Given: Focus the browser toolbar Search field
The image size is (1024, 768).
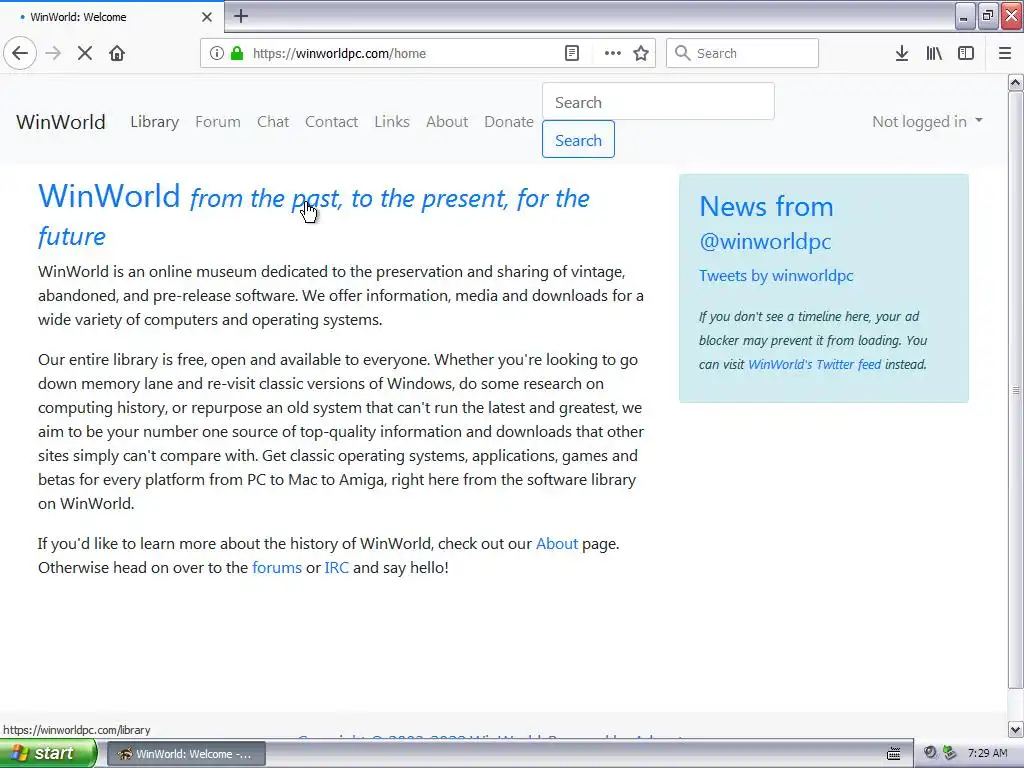Looking at the screenshot, I should pyautogui.click(x=743, y=53).
